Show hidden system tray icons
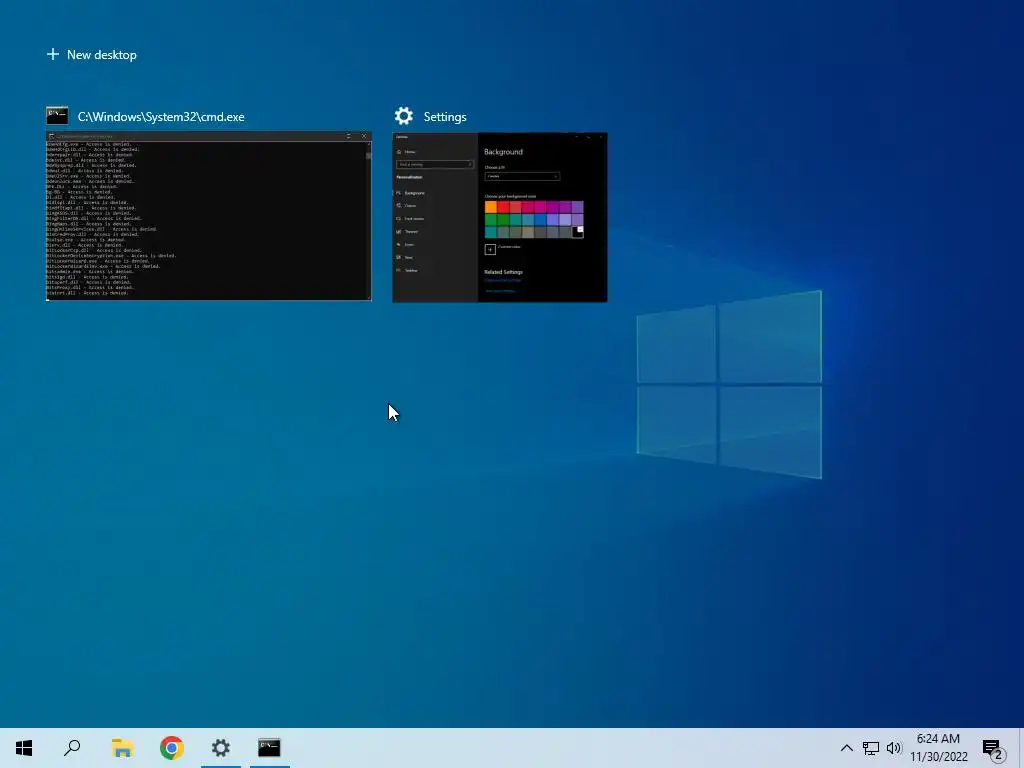 (846, 748)
